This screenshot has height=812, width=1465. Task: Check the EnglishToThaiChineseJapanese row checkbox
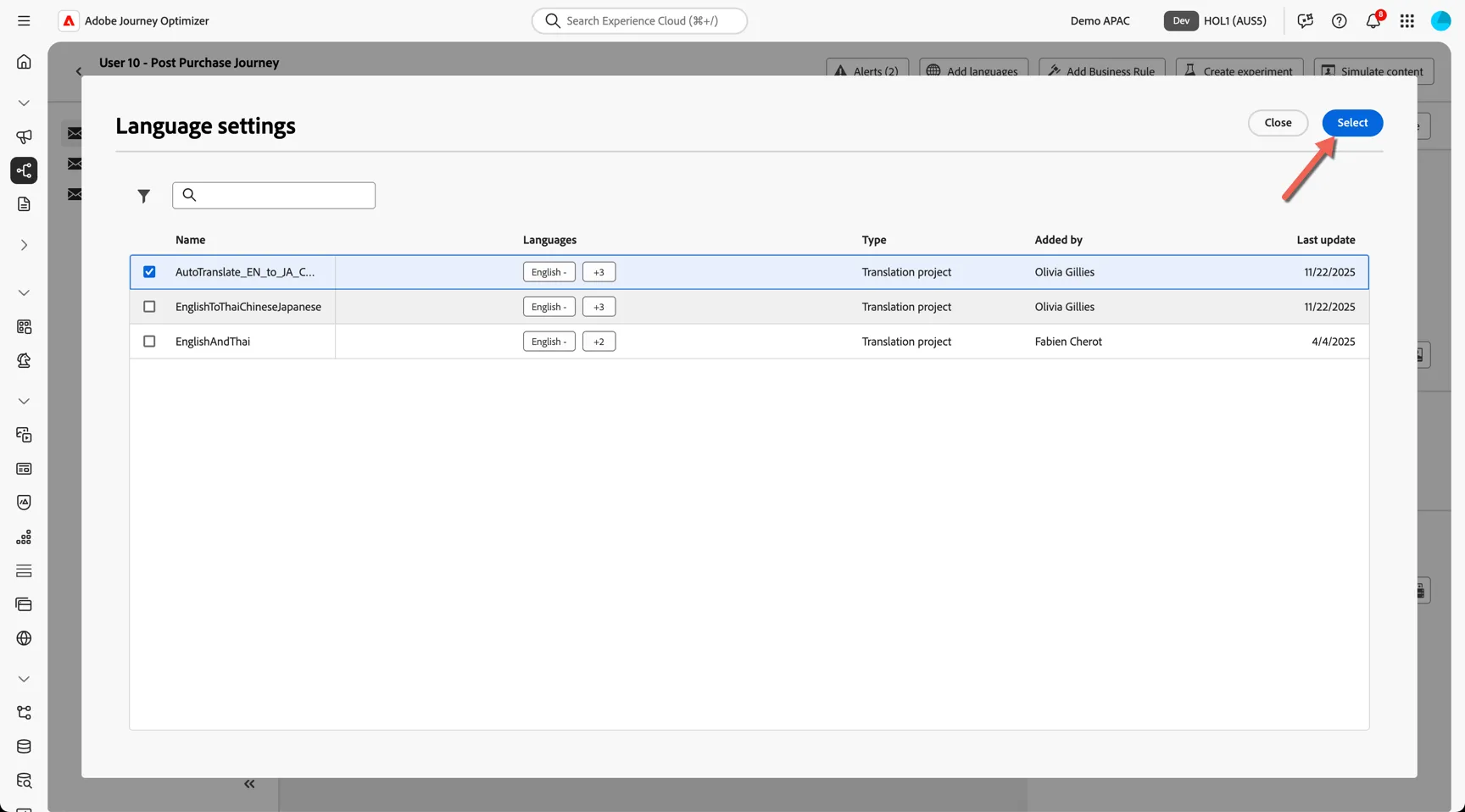coord(149,307)
